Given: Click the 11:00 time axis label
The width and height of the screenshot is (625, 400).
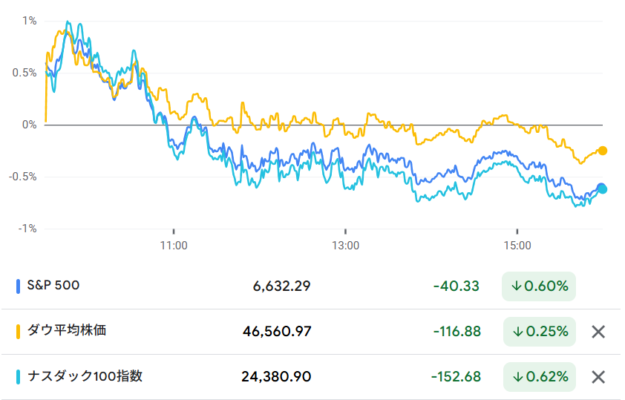Looking at the screenshot, I should click(x=174, y=244).
